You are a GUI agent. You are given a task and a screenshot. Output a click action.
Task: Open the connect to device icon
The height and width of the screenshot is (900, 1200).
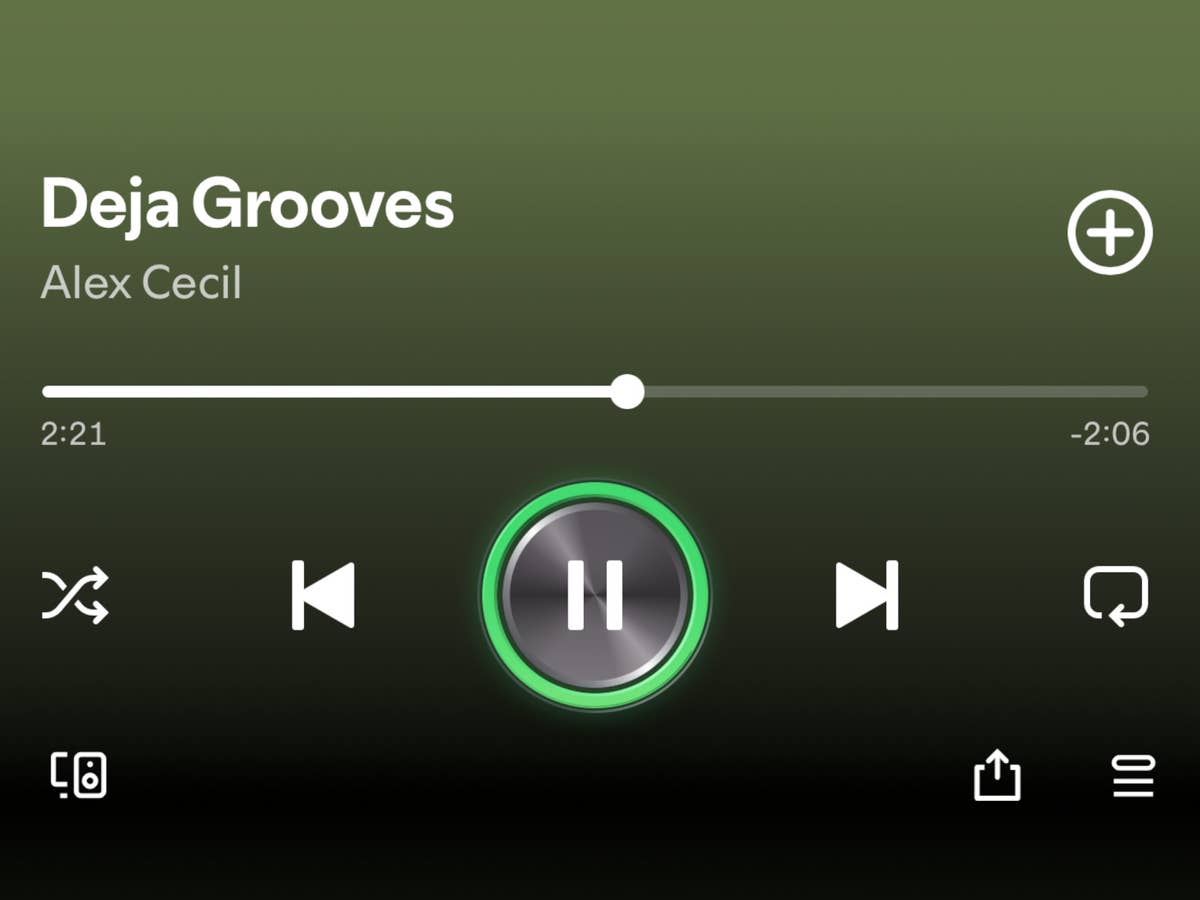click(x=79, y=775)
